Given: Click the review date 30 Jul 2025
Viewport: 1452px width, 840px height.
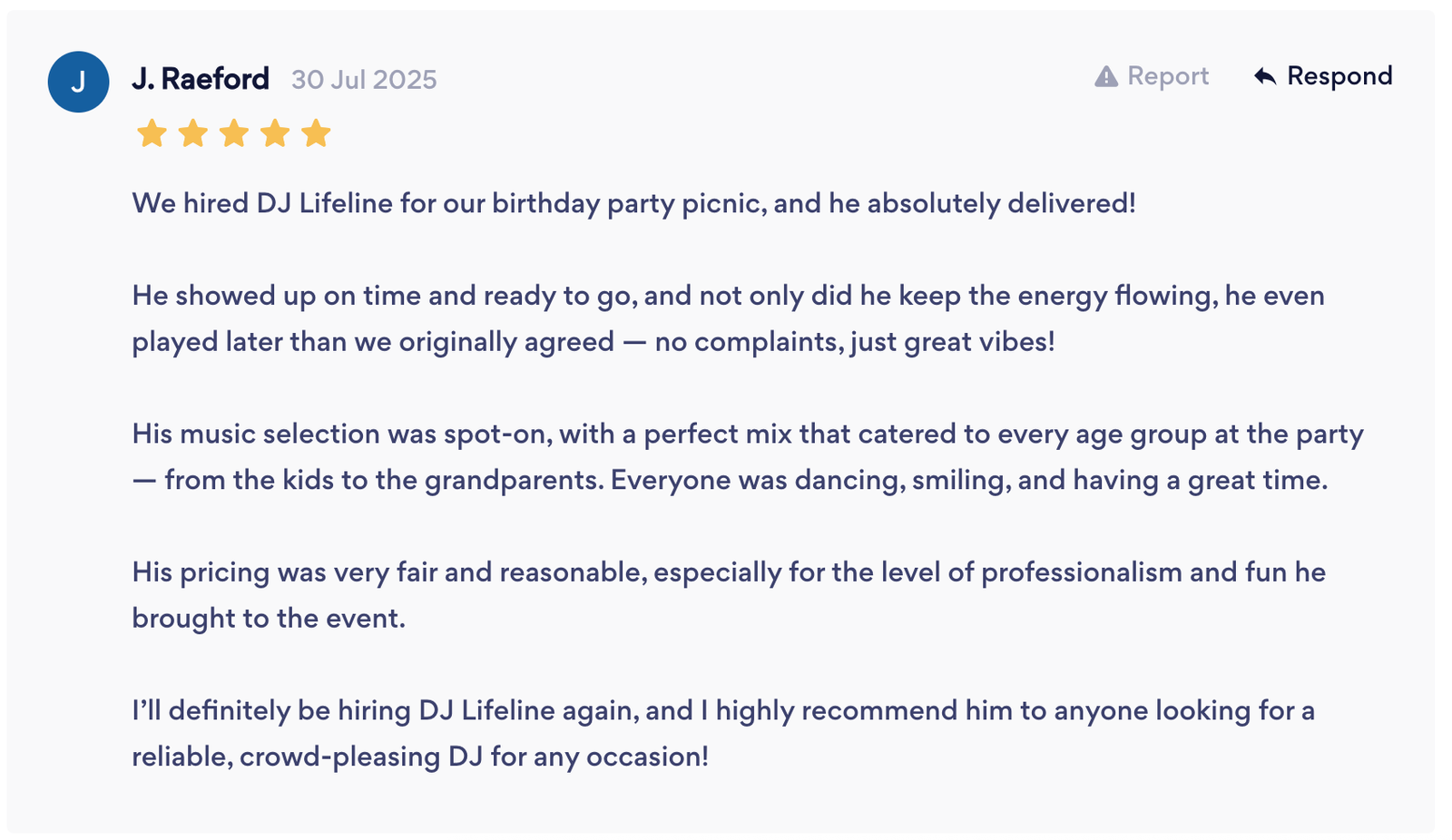Looking at the screenshot, I should [x=364, y=80].
